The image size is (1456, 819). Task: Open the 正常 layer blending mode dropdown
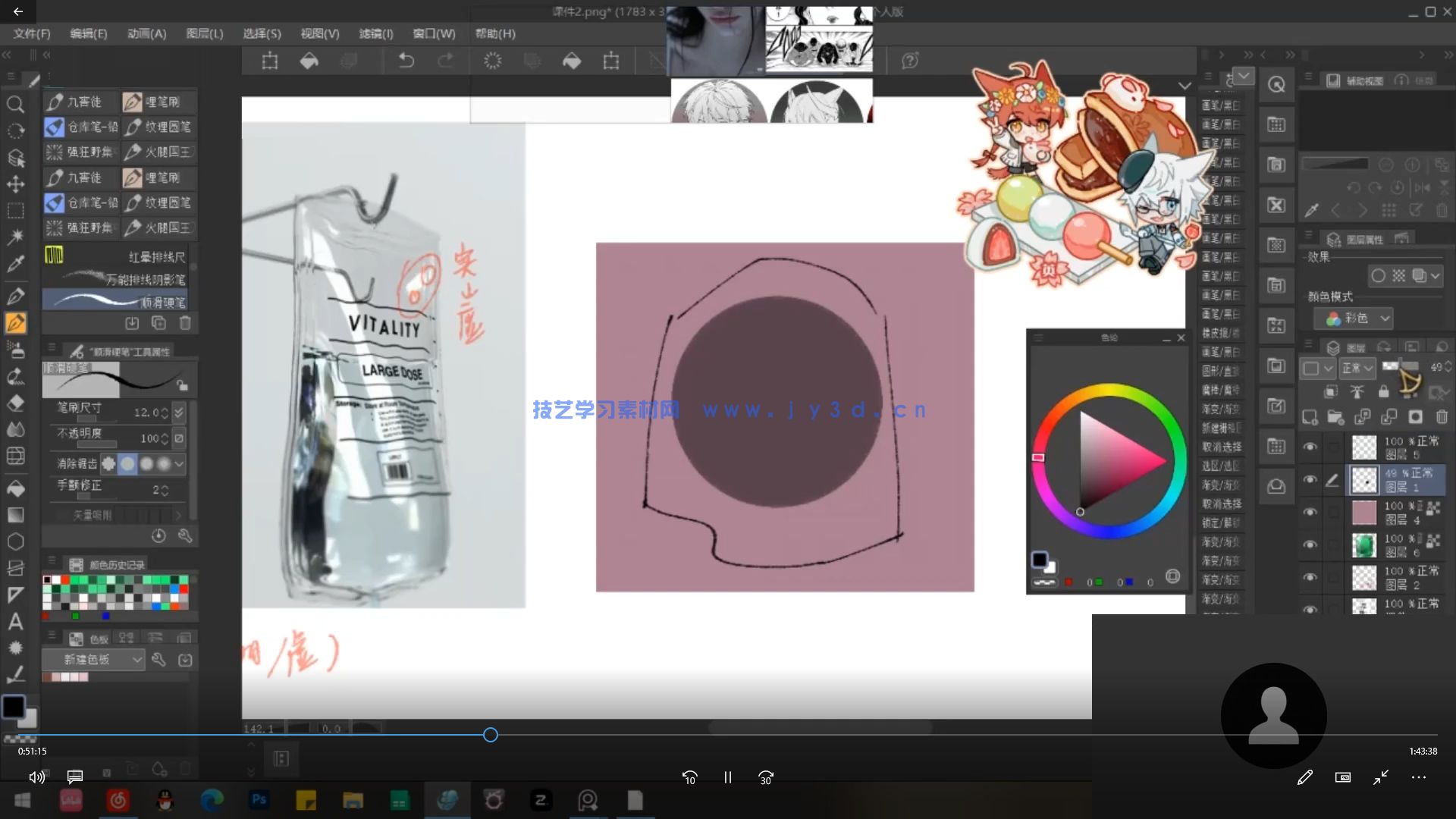[x=1357, y=369]
